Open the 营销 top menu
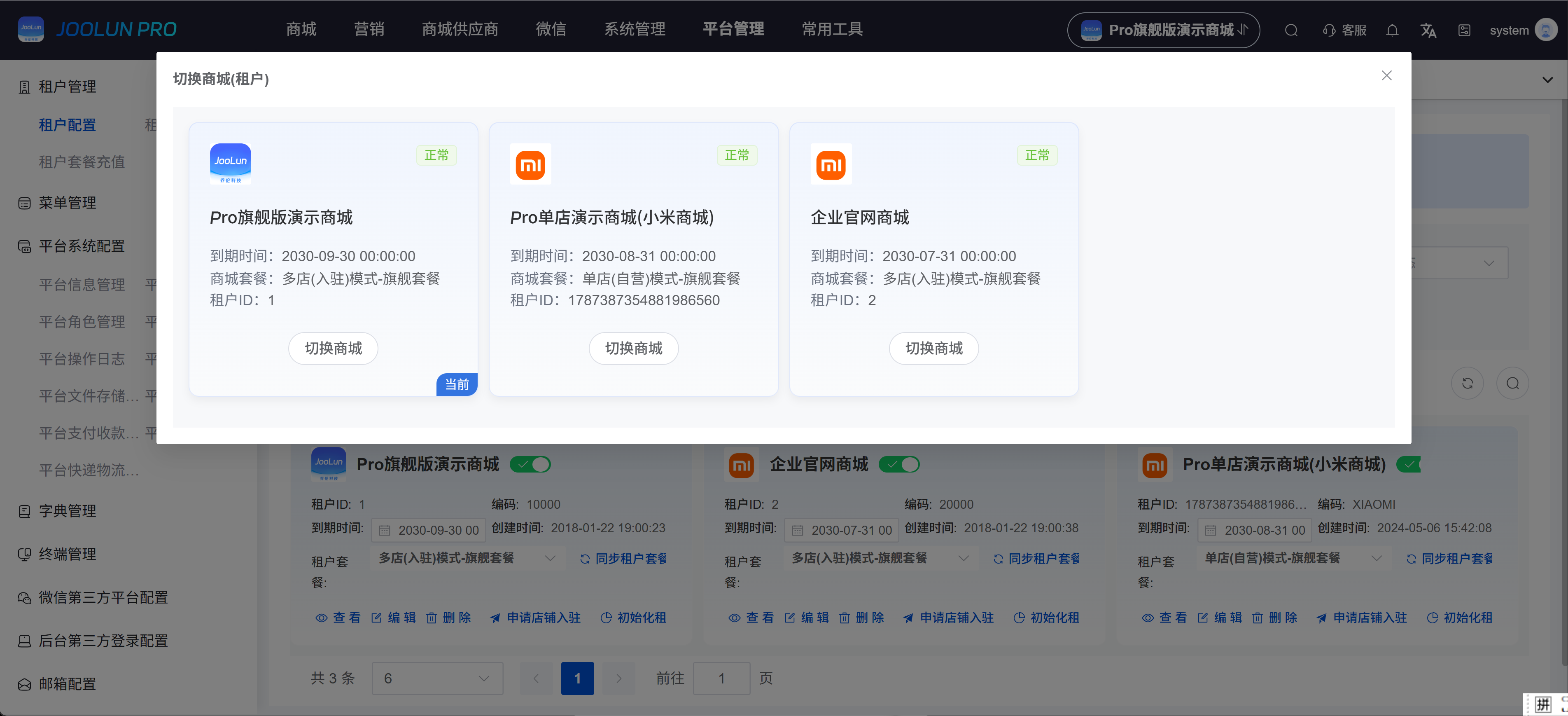Image resolution: width=1568 pixels, height=716 pixels. click(369, 29)
